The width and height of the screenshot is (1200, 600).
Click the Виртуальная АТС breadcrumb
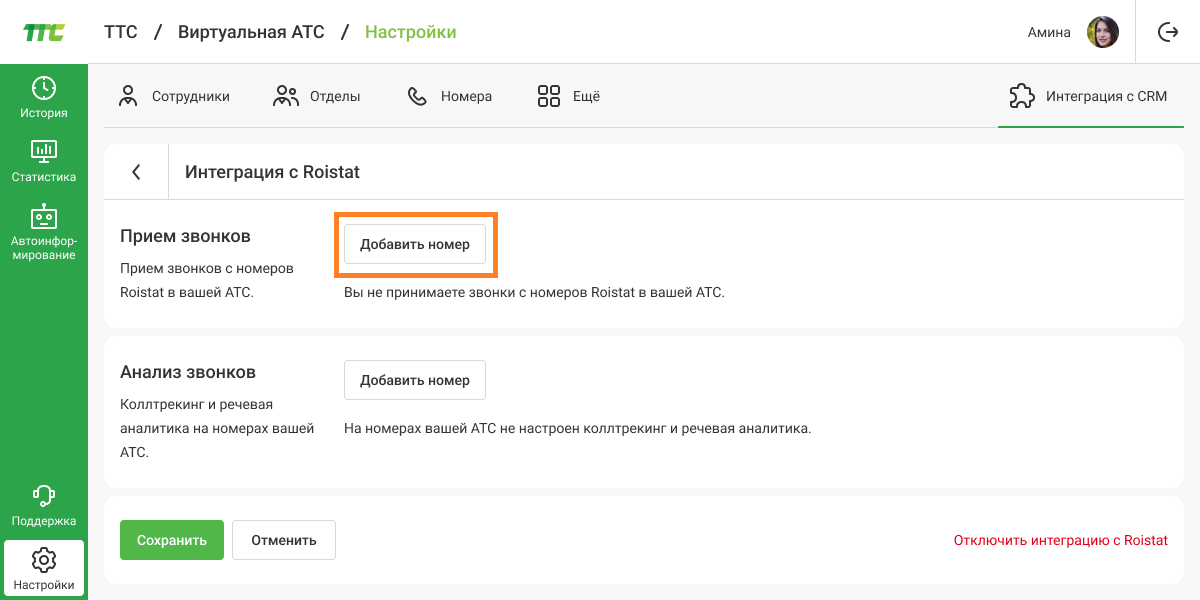(251, 32)
